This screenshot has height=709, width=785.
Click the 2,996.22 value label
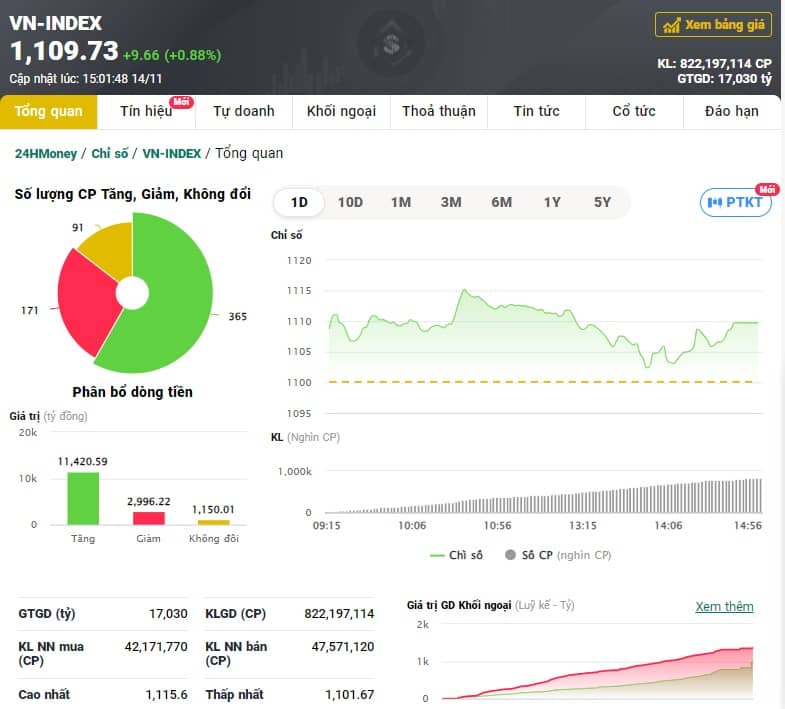coord(149,502)
